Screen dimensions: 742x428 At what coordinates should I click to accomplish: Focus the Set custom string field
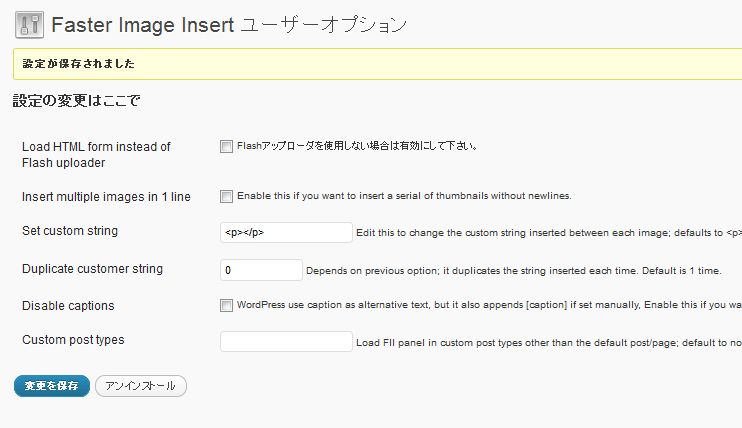tap(286, 232)
